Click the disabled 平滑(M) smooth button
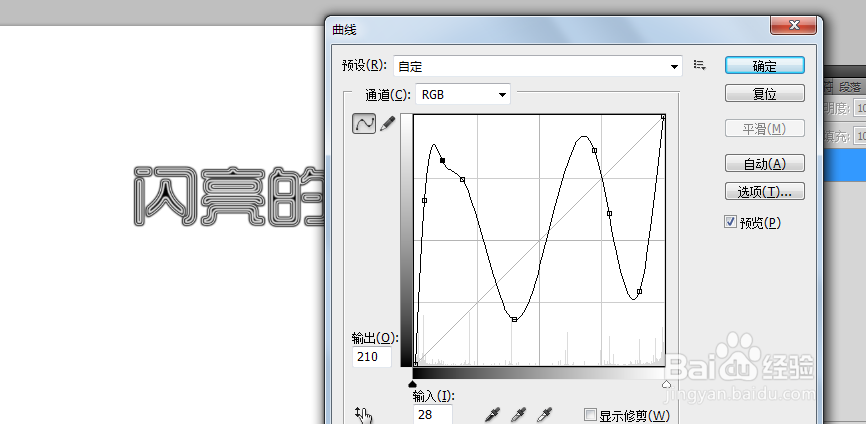Image resolution: width=866 pixels, height=424 pixels. (765, 129)
